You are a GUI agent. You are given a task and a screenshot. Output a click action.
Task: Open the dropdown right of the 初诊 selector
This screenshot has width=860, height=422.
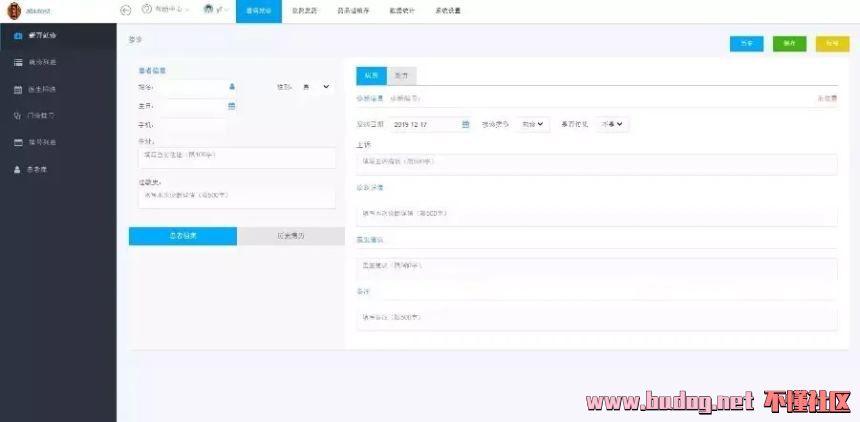pyautogui.click(x=613, y=125)
